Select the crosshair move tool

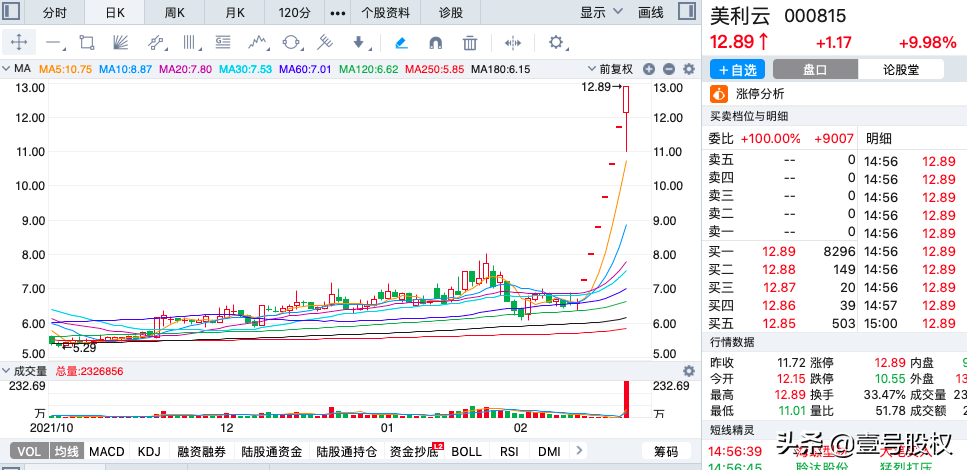pyautogui.click(x=21, y=43)
